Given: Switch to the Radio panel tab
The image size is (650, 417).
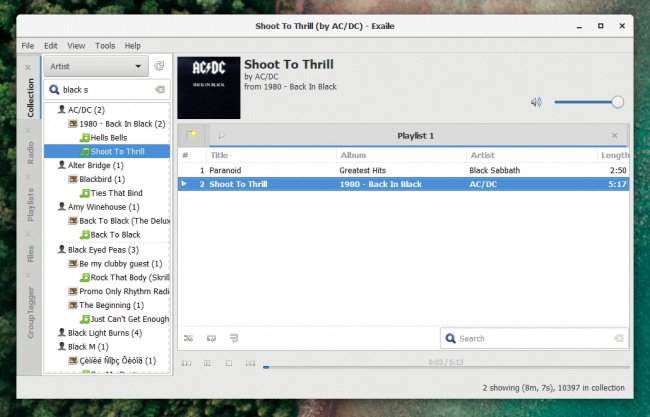Looking at the screenshot, I should point(30,153).
